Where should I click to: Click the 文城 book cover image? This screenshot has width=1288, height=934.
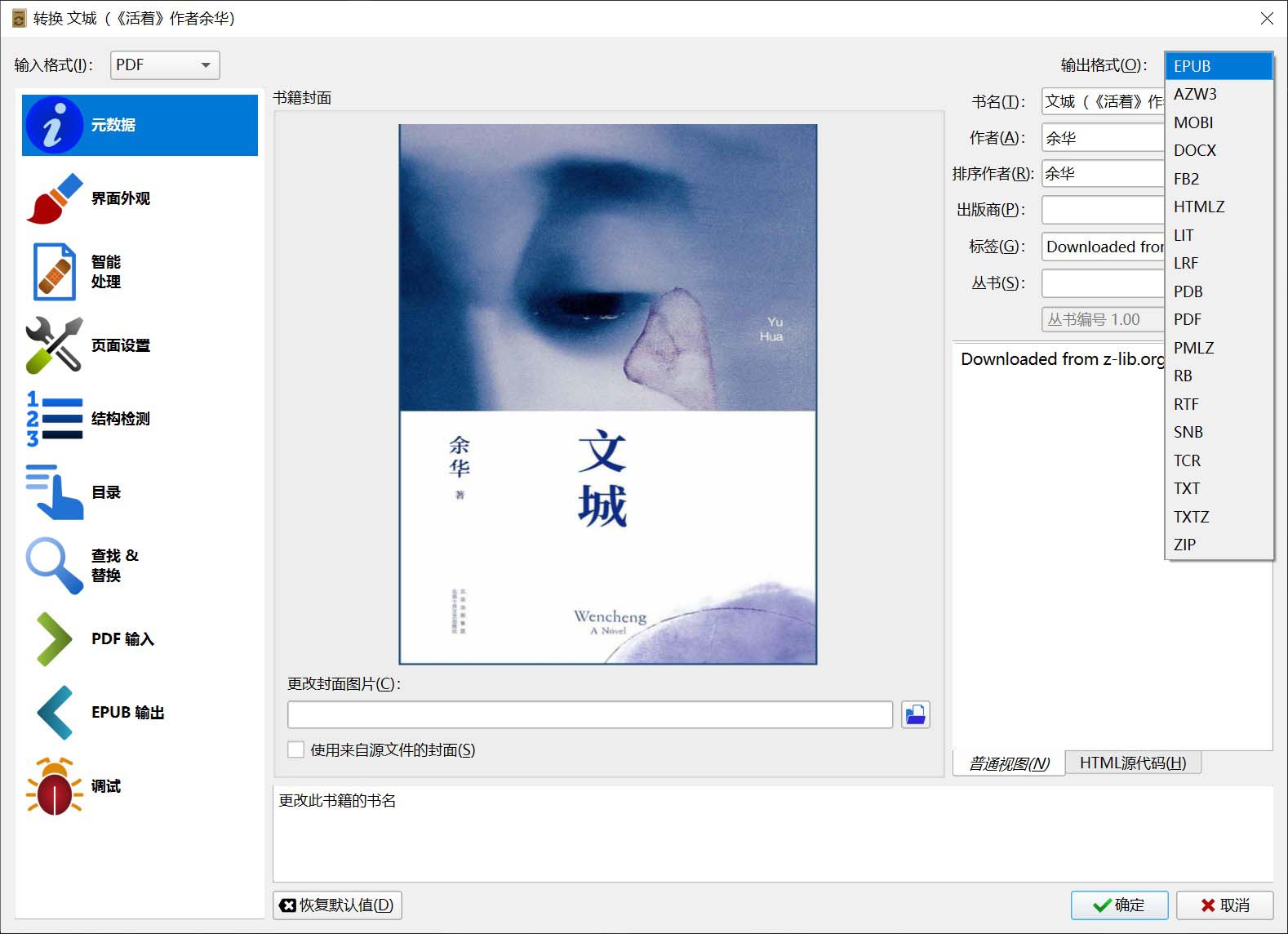click(608, 394)
